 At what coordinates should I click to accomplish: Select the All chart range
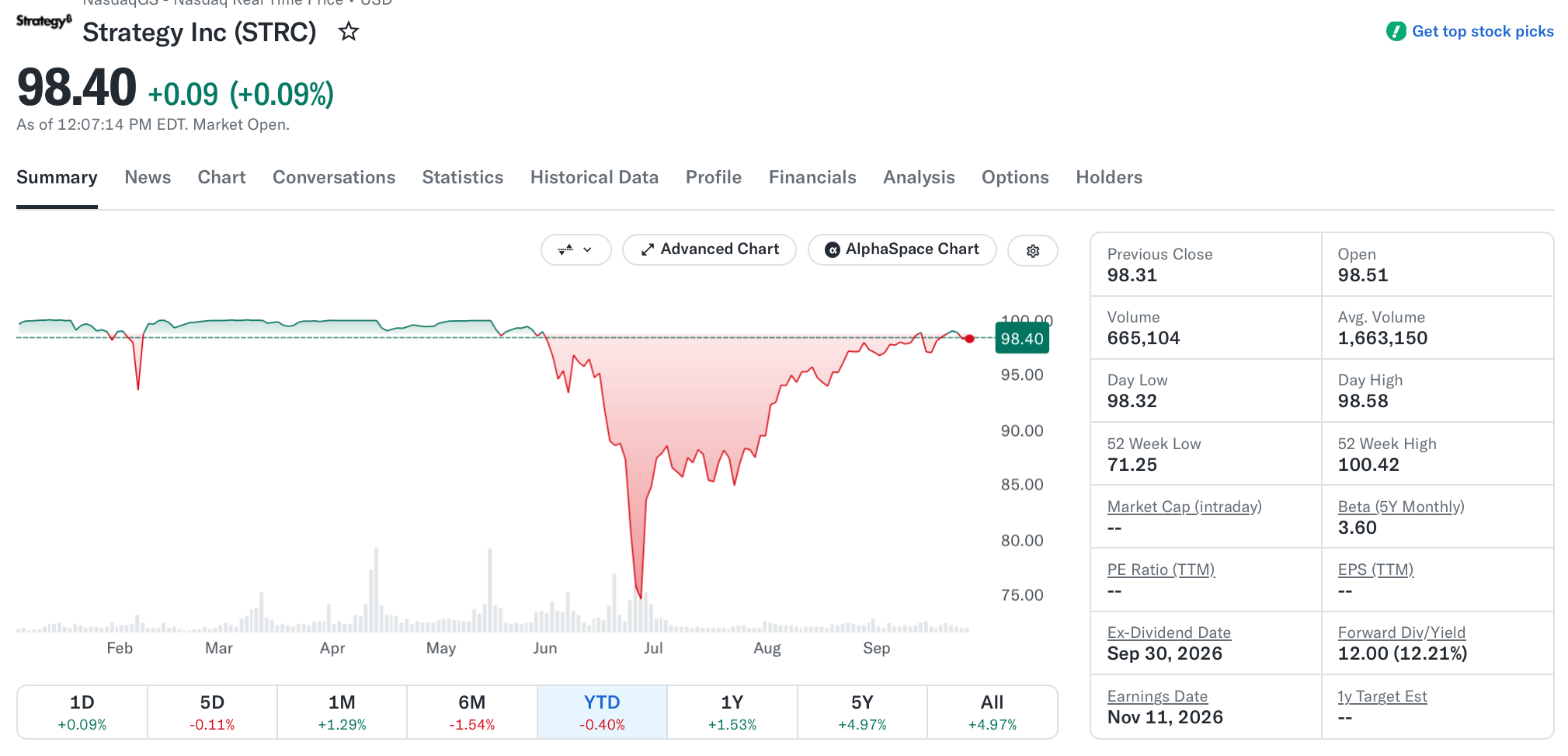point(992,712)
